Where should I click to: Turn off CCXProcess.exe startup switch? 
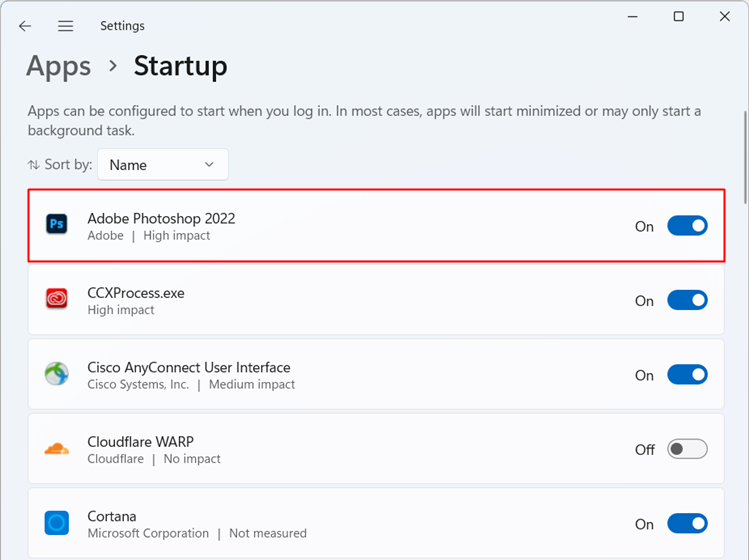tap(687, 300)
